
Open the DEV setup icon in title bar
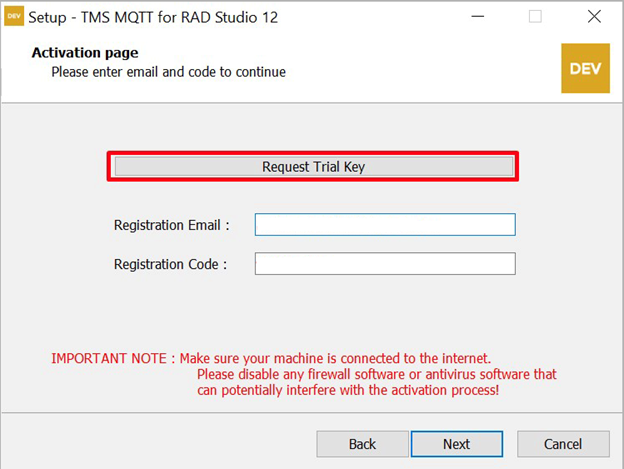[x=14, y=16]
